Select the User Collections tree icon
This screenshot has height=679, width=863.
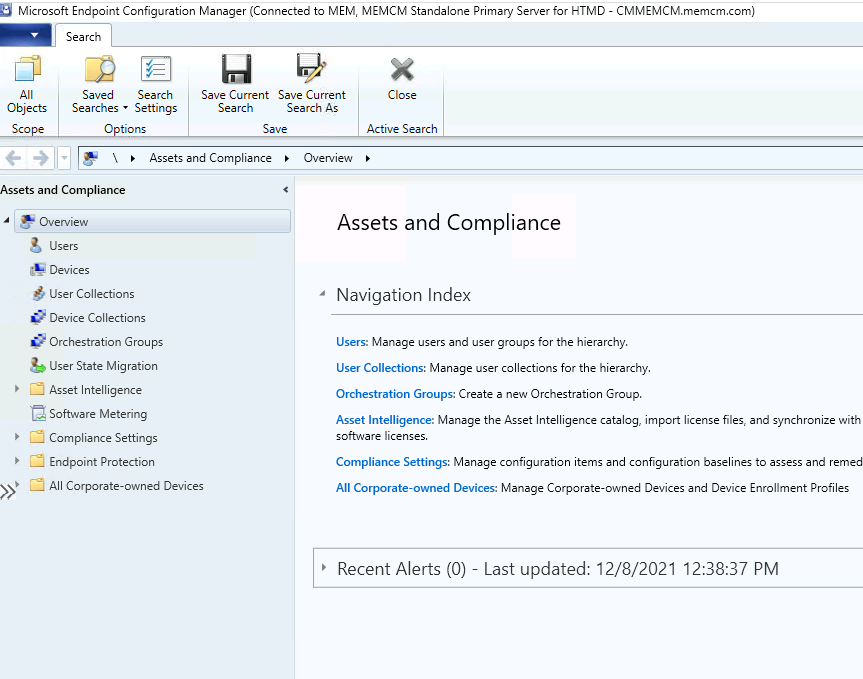tap(38, 294)
